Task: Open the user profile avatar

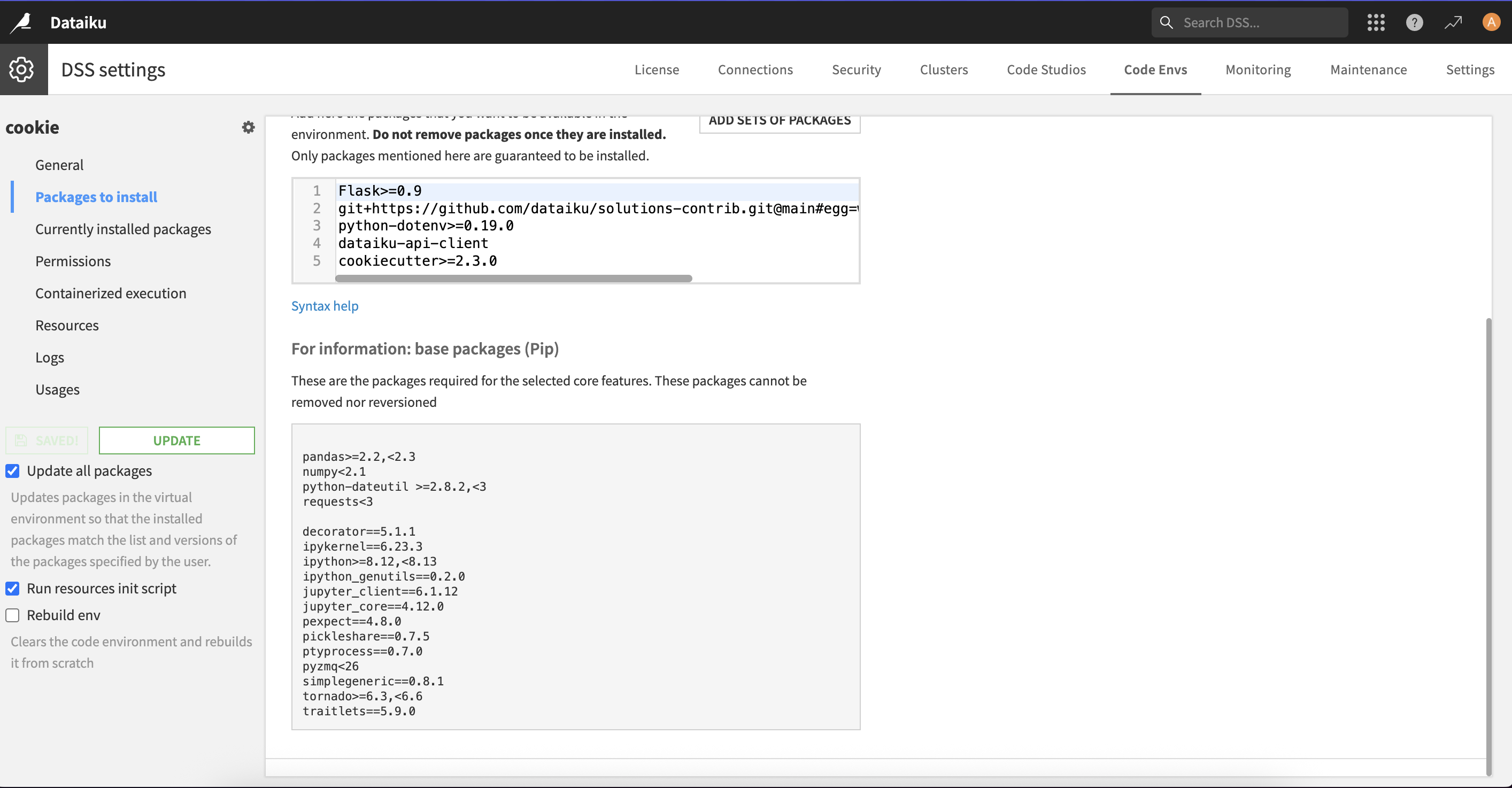Action: click(x=1491, y=22)
